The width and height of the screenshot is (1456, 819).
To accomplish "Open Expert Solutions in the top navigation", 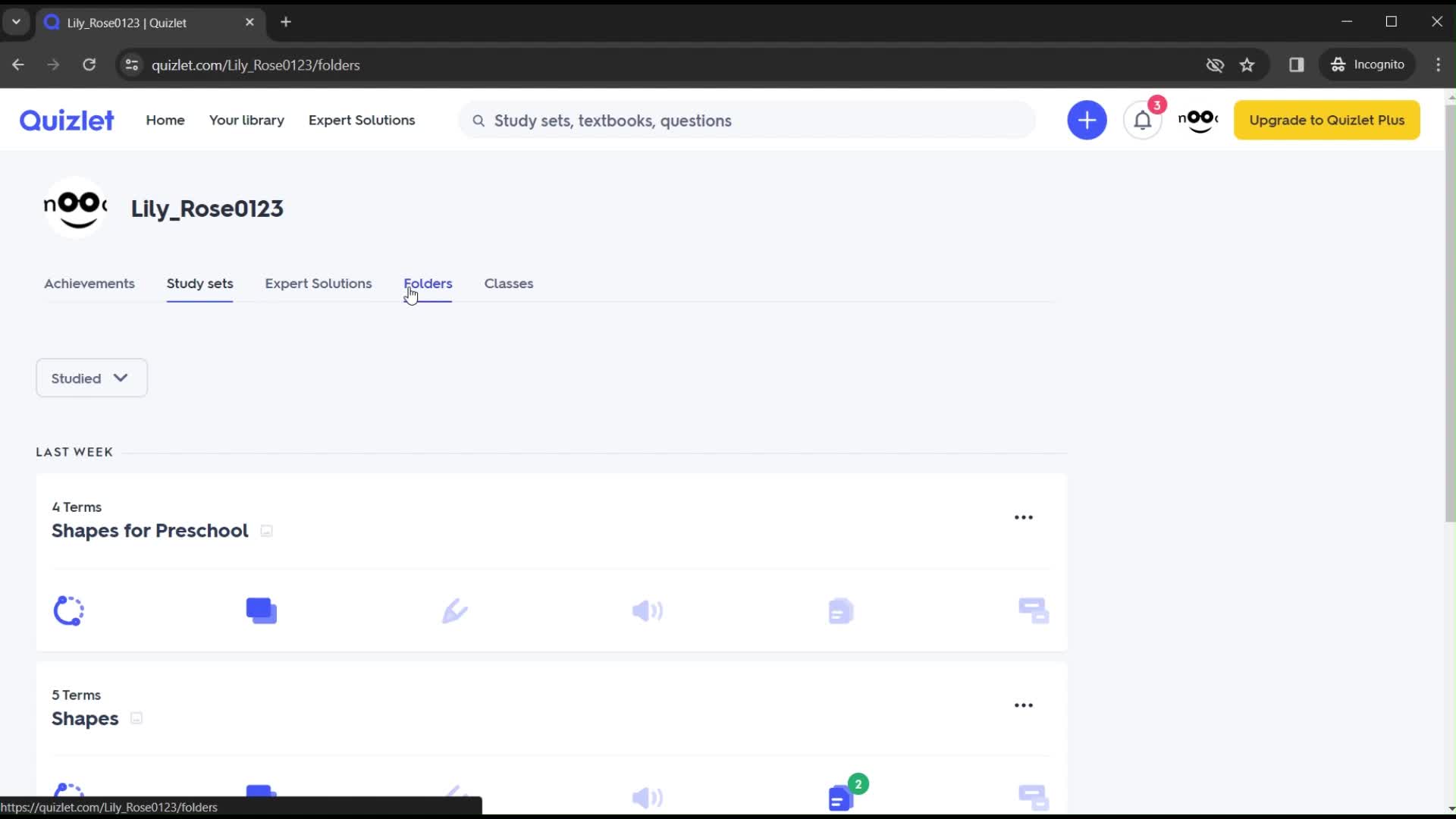I will pyautogui.click(x=362, y=120).
